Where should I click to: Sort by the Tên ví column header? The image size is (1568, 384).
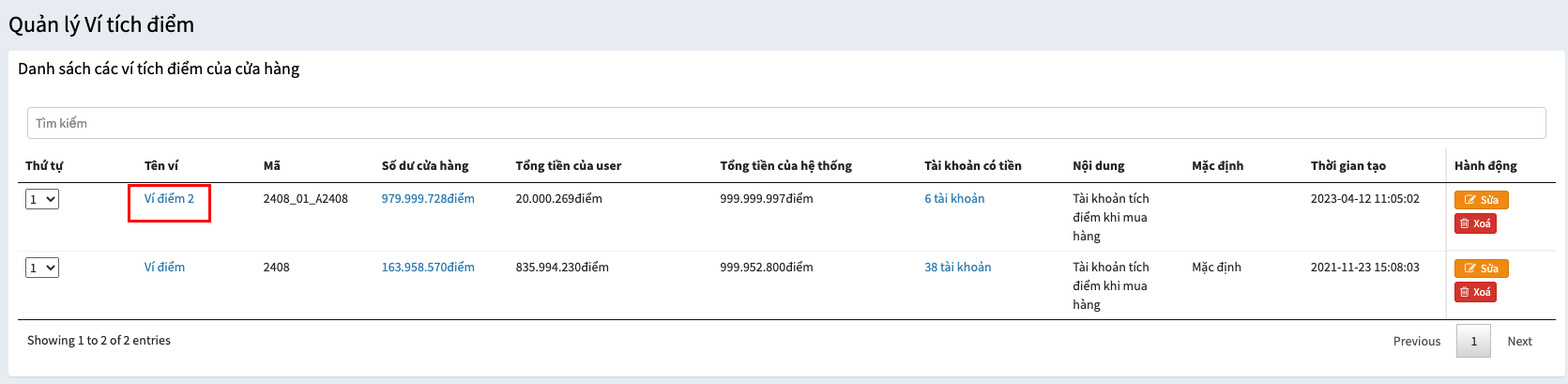pyautogui.click(x=161, y=166)
